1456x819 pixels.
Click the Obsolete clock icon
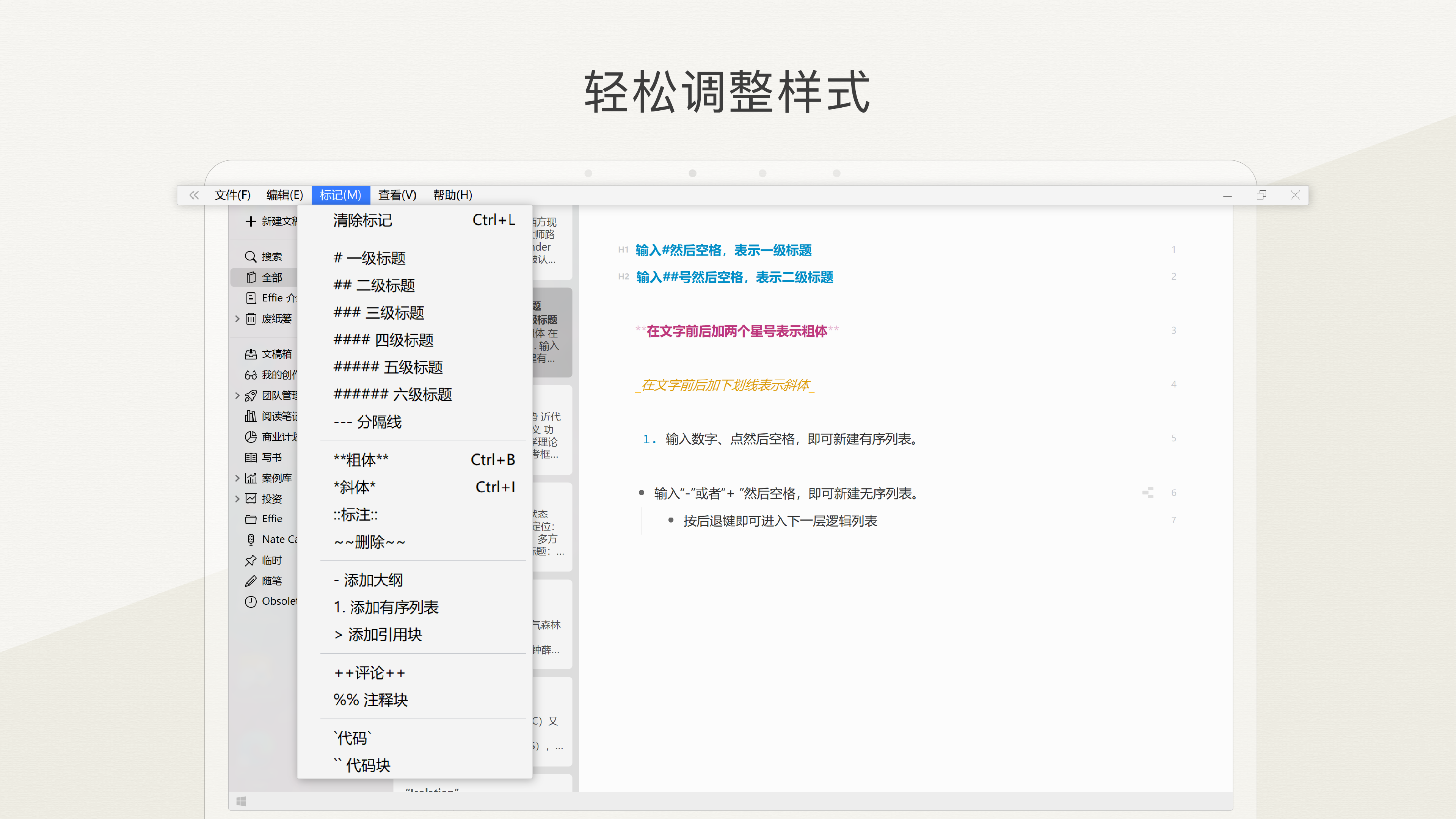click(251, 601)
